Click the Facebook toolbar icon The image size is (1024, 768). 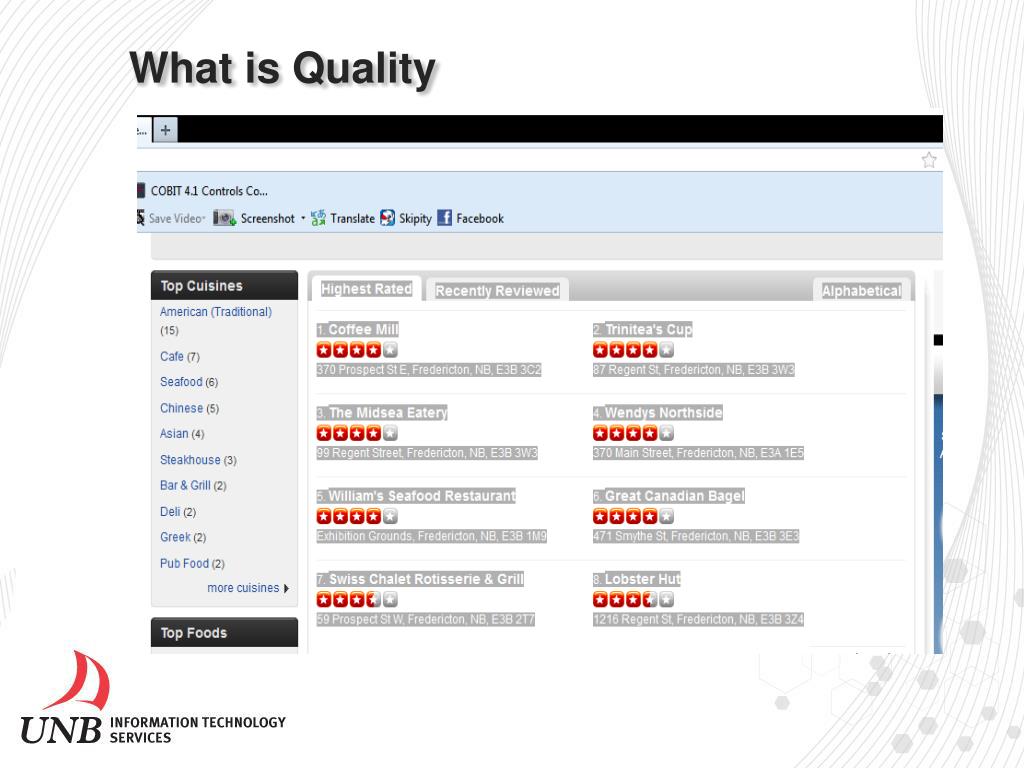(444, 218)
